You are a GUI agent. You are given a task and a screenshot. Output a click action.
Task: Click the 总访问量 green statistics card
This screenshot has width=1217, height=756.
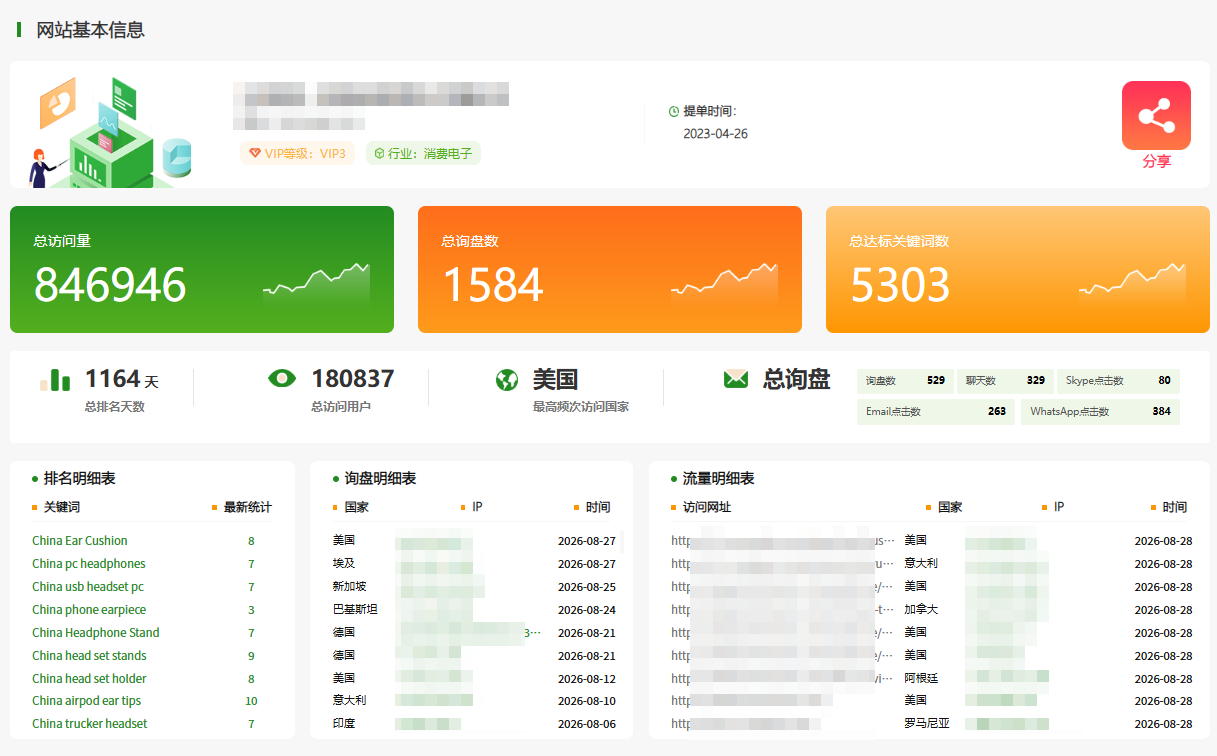click(x=202, y=269)
